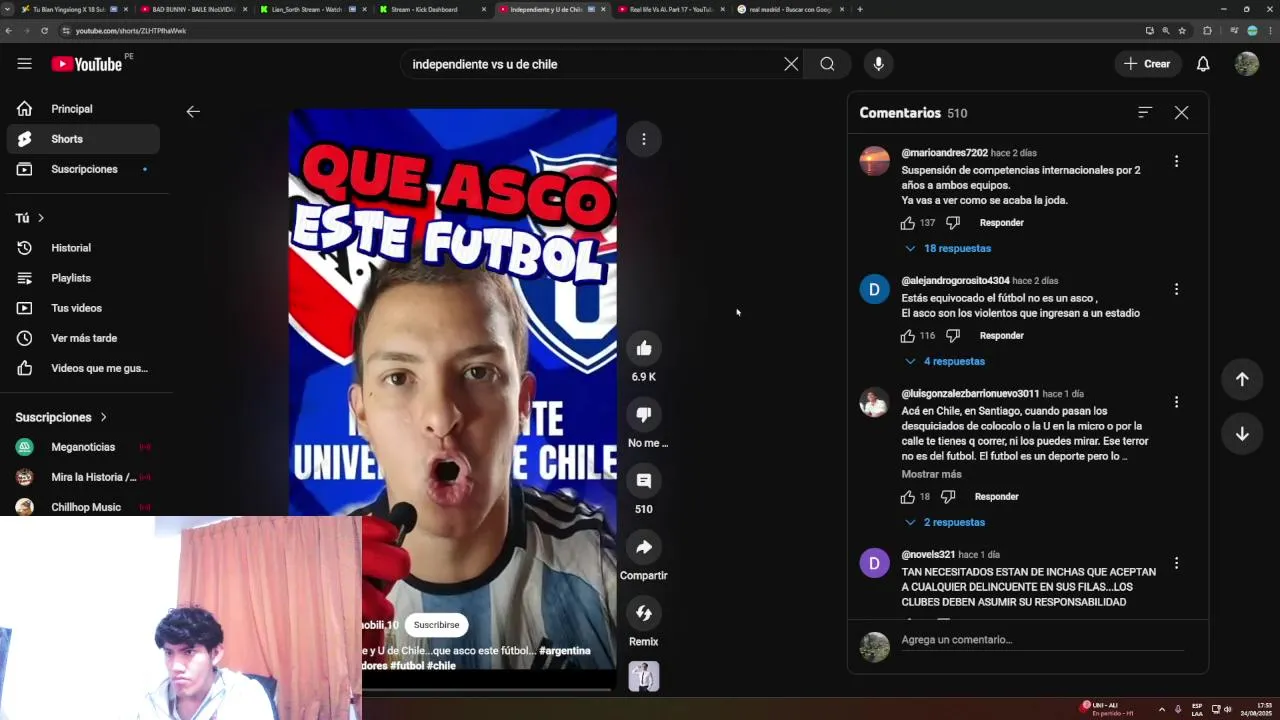
Task: Expand 4 respuestas replies
Action: pyautogui.click(x=944, y=361)
